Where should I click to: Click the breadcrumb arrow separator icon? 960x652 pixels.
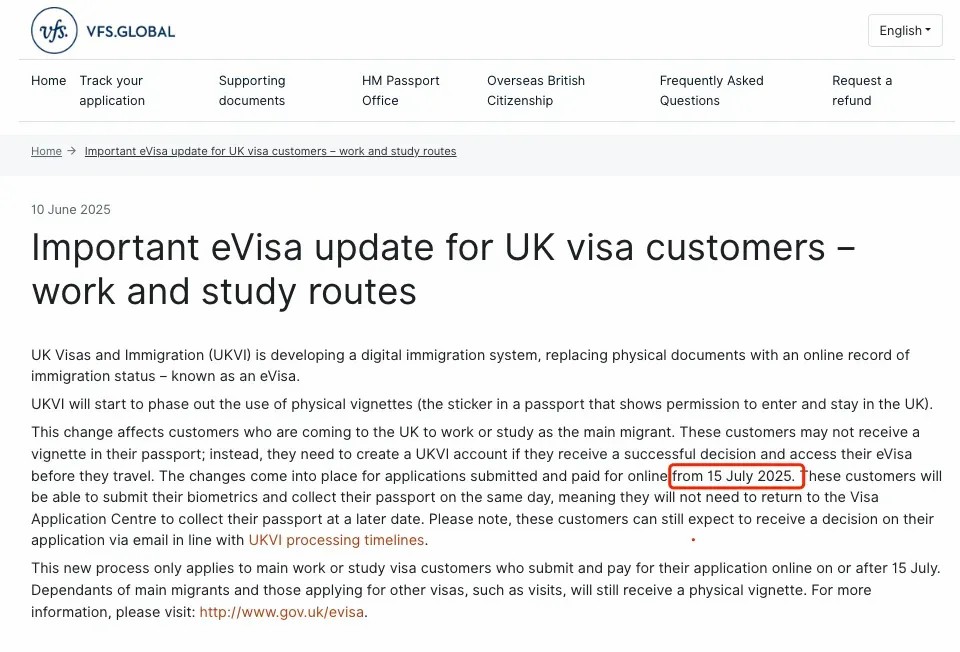click(72, 151)
